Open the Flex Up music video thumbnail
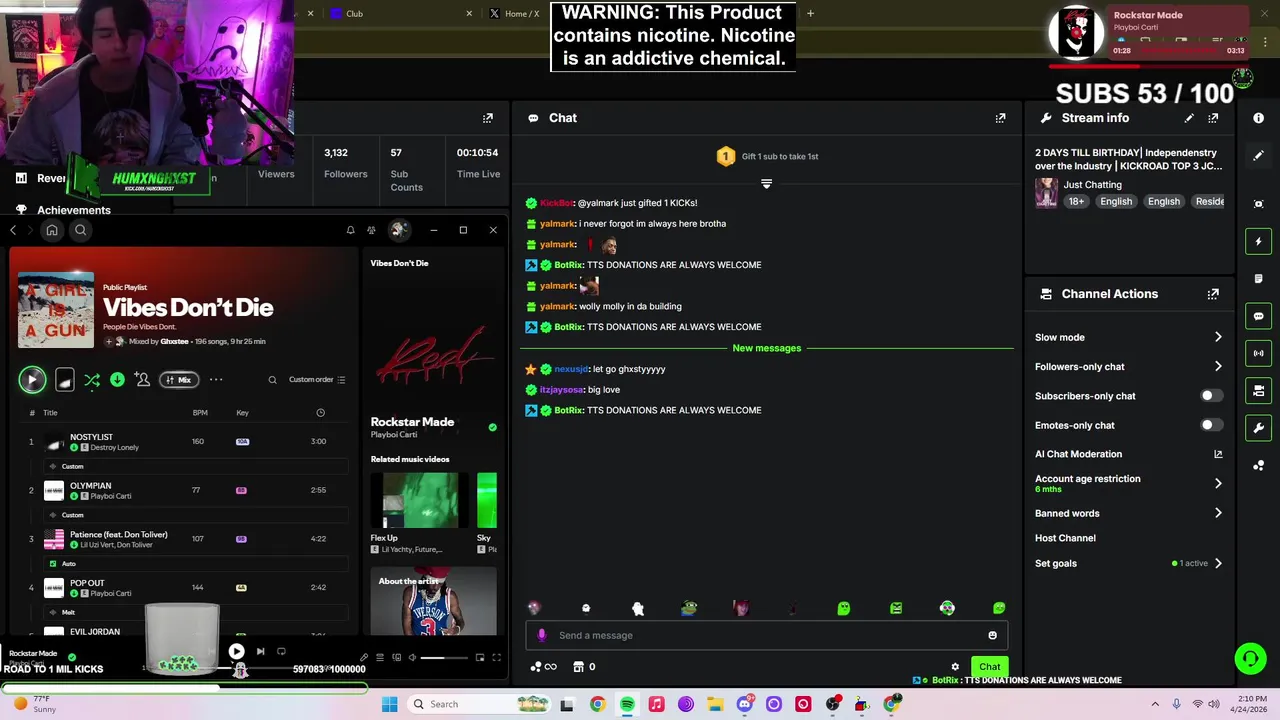1280x720 pixels. coord(420,500)
